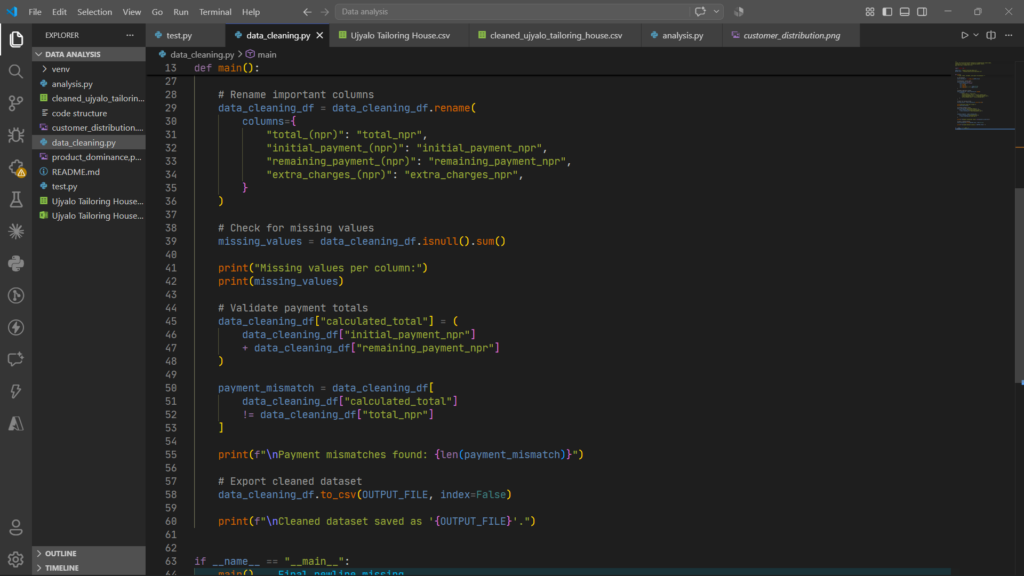Open the Help menu
1024x576 pixels.
coord(251,12)
